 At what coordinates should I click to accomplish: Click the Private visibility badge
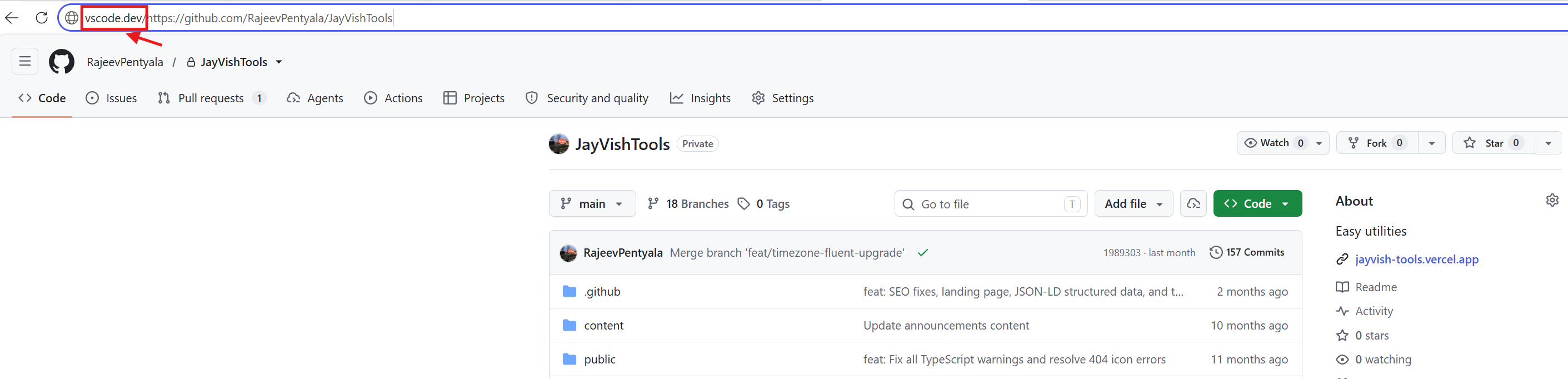697,143
